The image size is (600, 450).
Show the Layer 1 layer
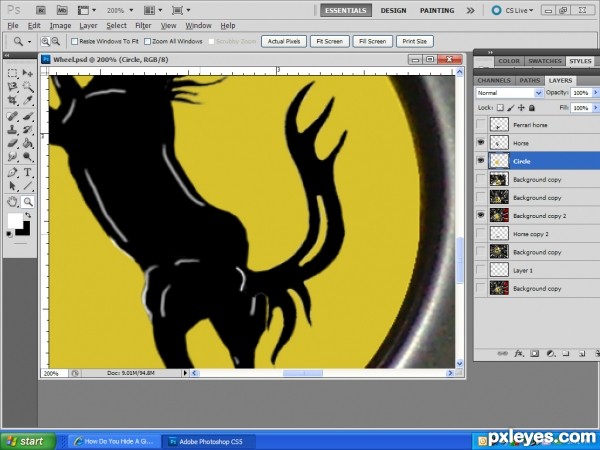pyautogui.click(x=481, y=270)
